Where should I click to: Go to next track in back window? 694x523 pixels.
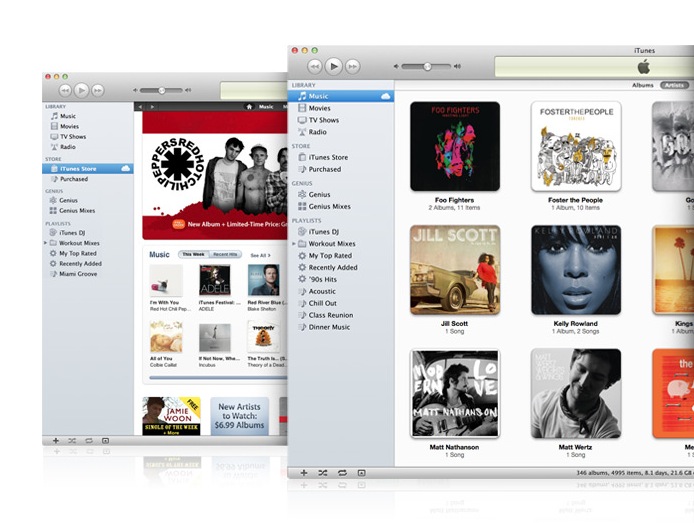click(97, 90)
